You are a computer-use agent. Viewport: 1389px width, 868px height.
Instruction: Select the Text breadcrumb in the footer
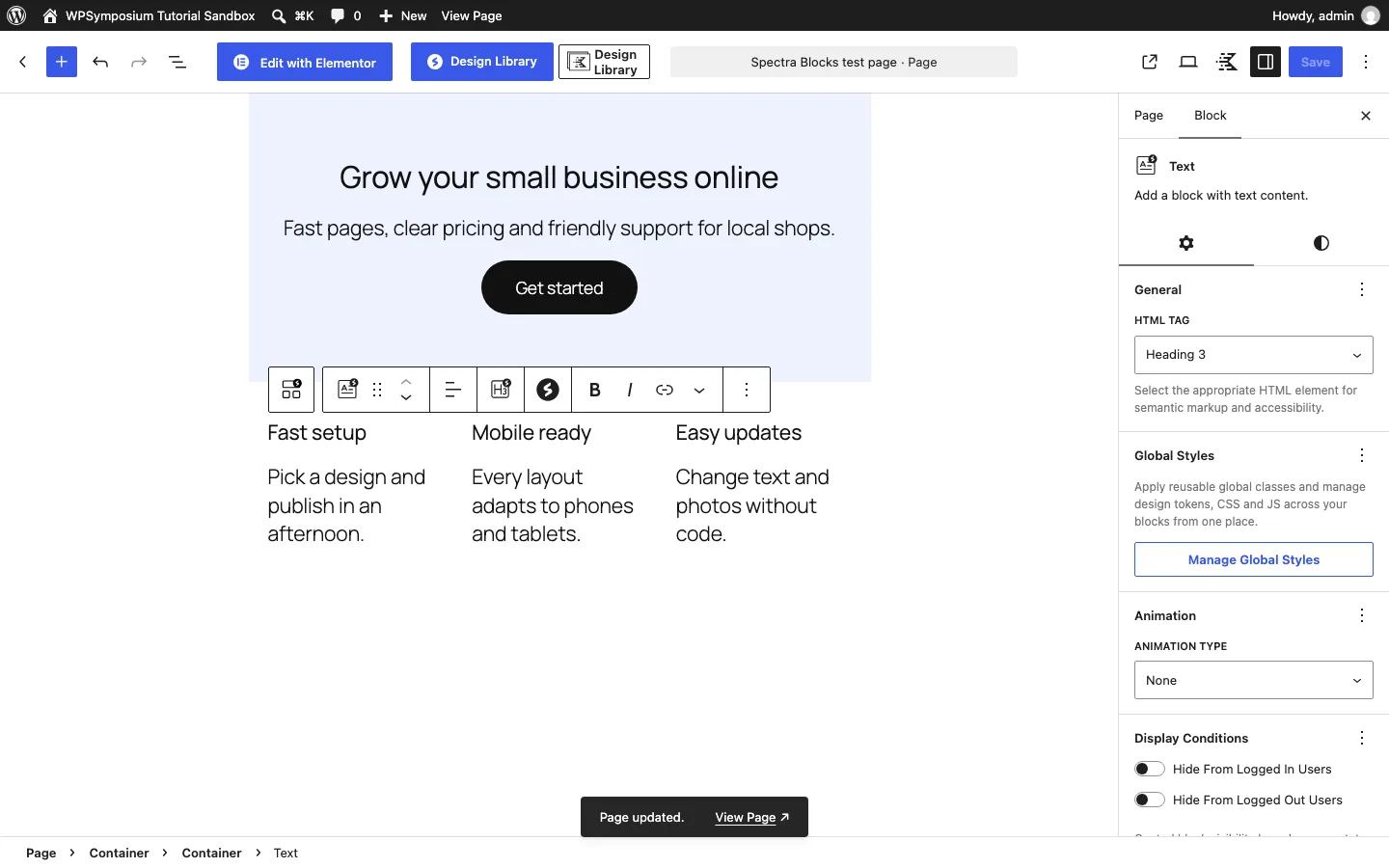tap(286, 853)
